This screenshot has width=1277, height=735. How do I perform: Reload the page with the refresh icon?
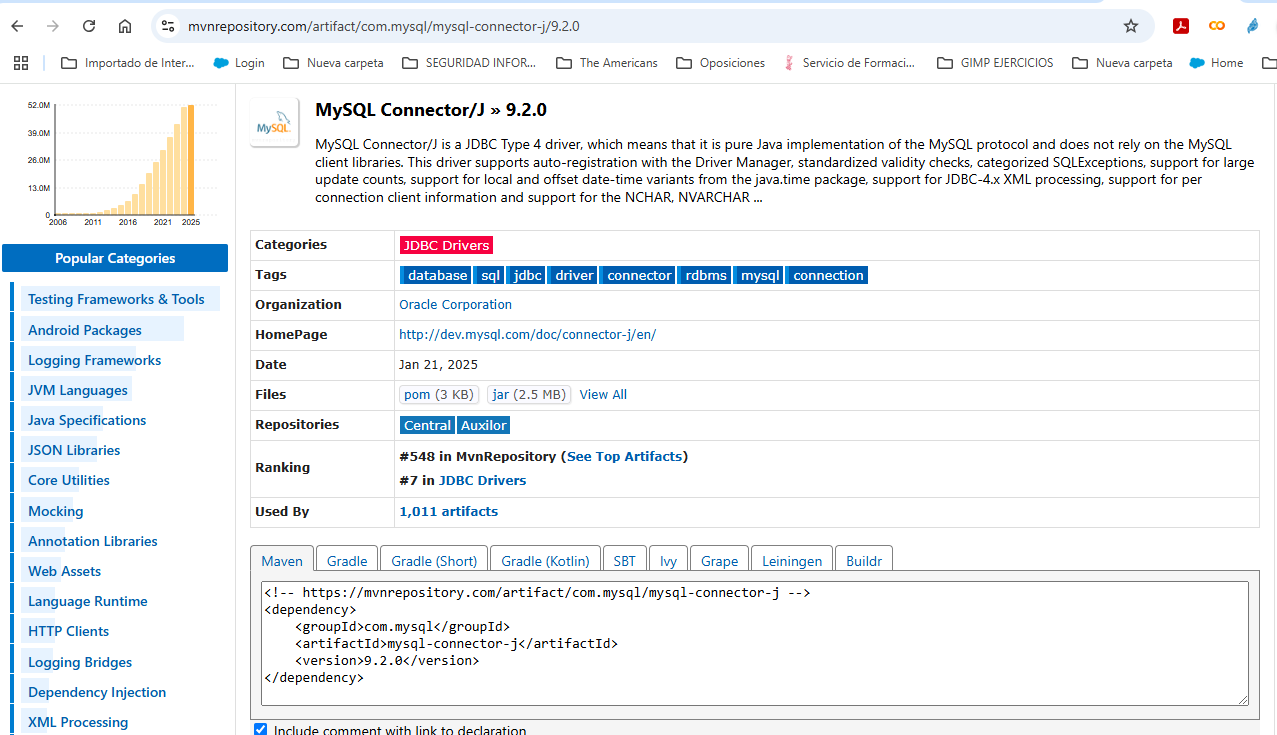tap(89, 26)
